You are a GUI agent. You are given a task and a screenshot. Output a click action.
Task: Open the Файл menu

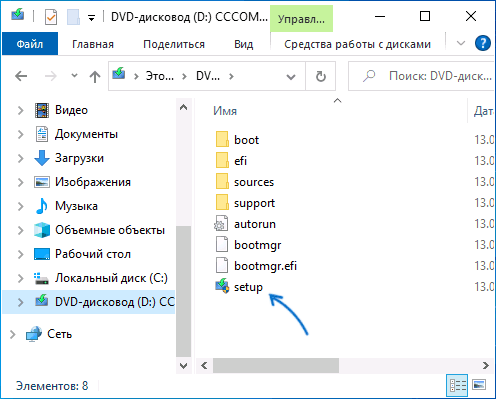pos(30,44)
